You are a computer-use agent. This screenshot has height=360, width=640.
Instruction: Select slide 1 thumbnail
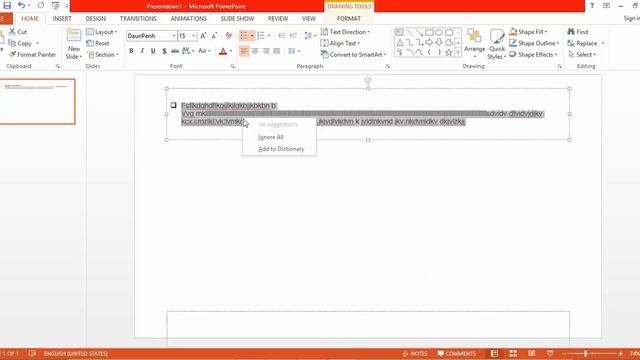pos(38,101)
